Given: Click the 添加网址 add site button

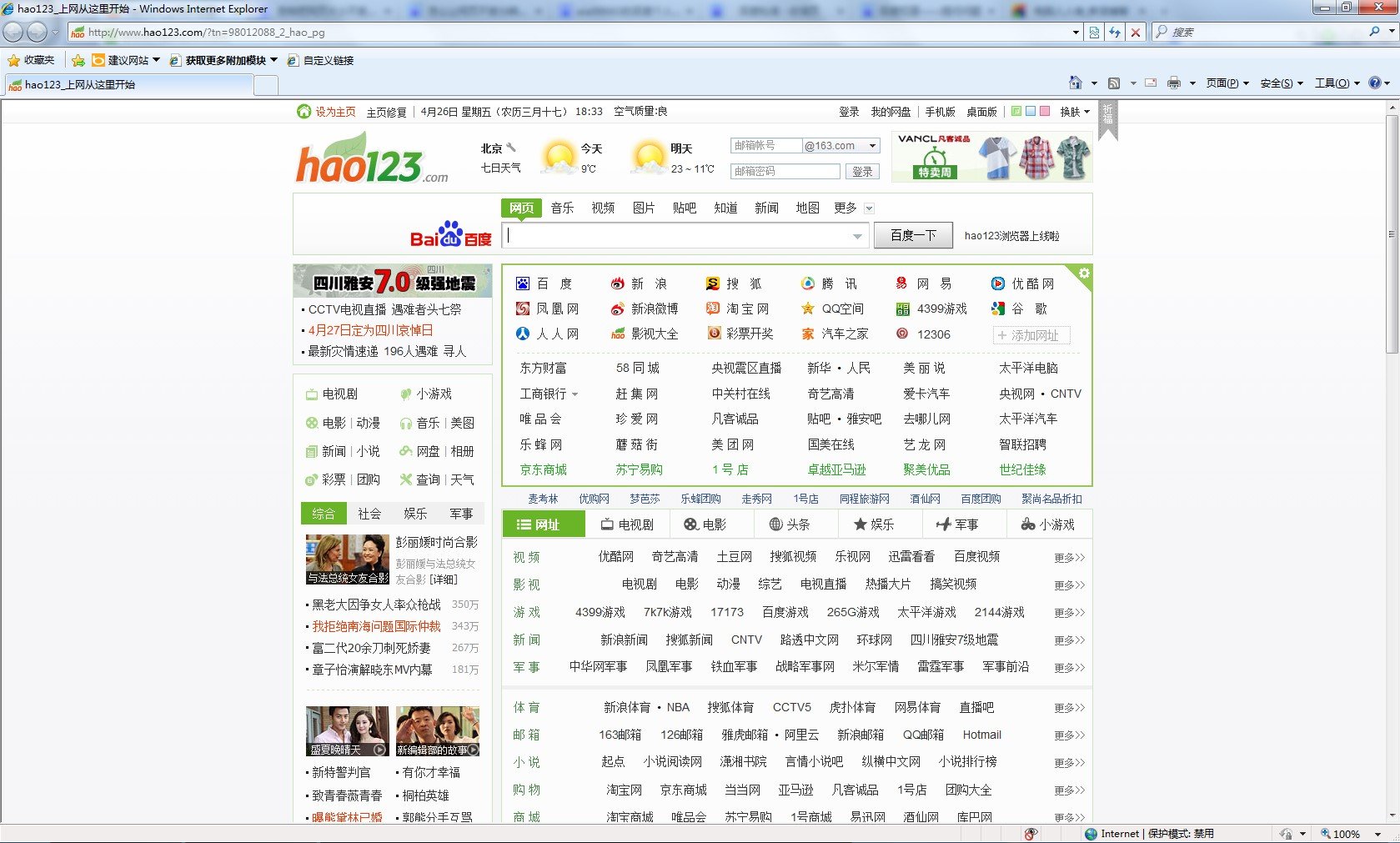Looking at the screenshot, I should 1031,335.
